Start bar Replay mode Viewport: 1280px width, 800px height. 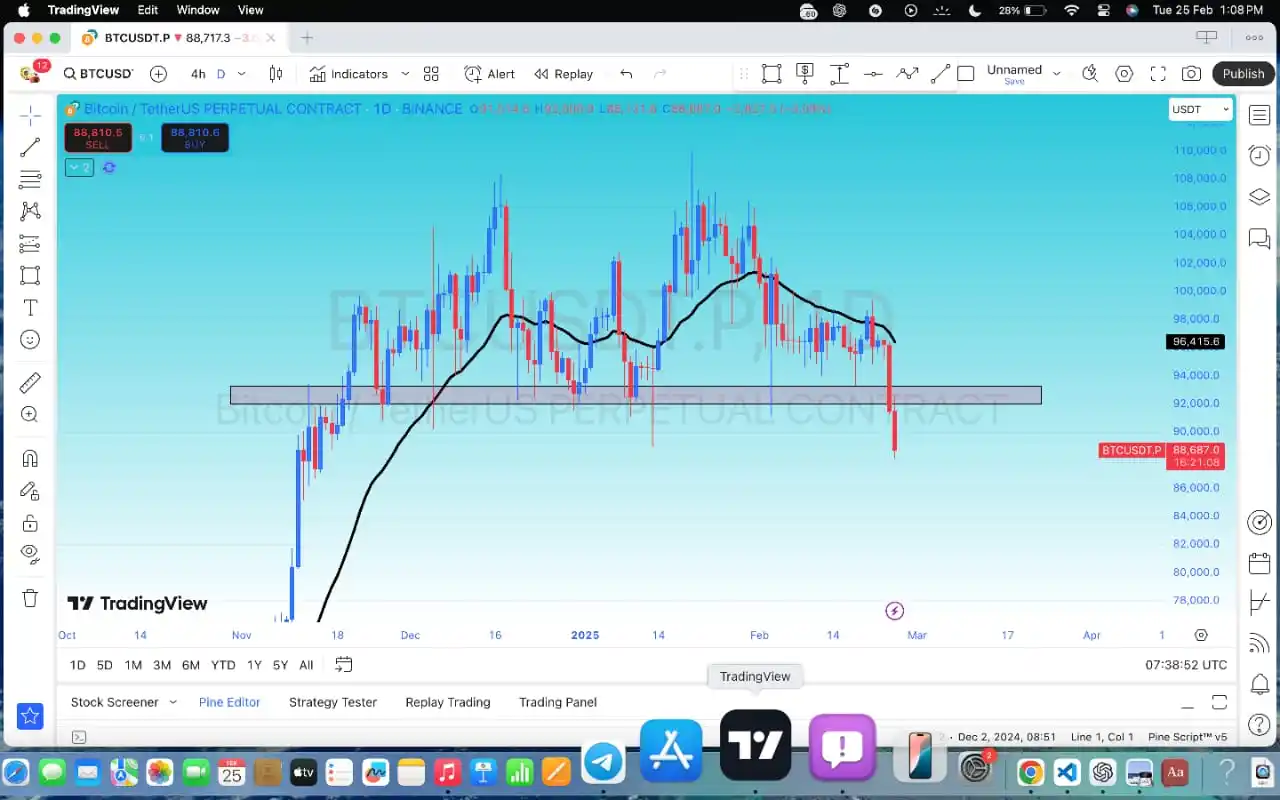pos(564,74)
